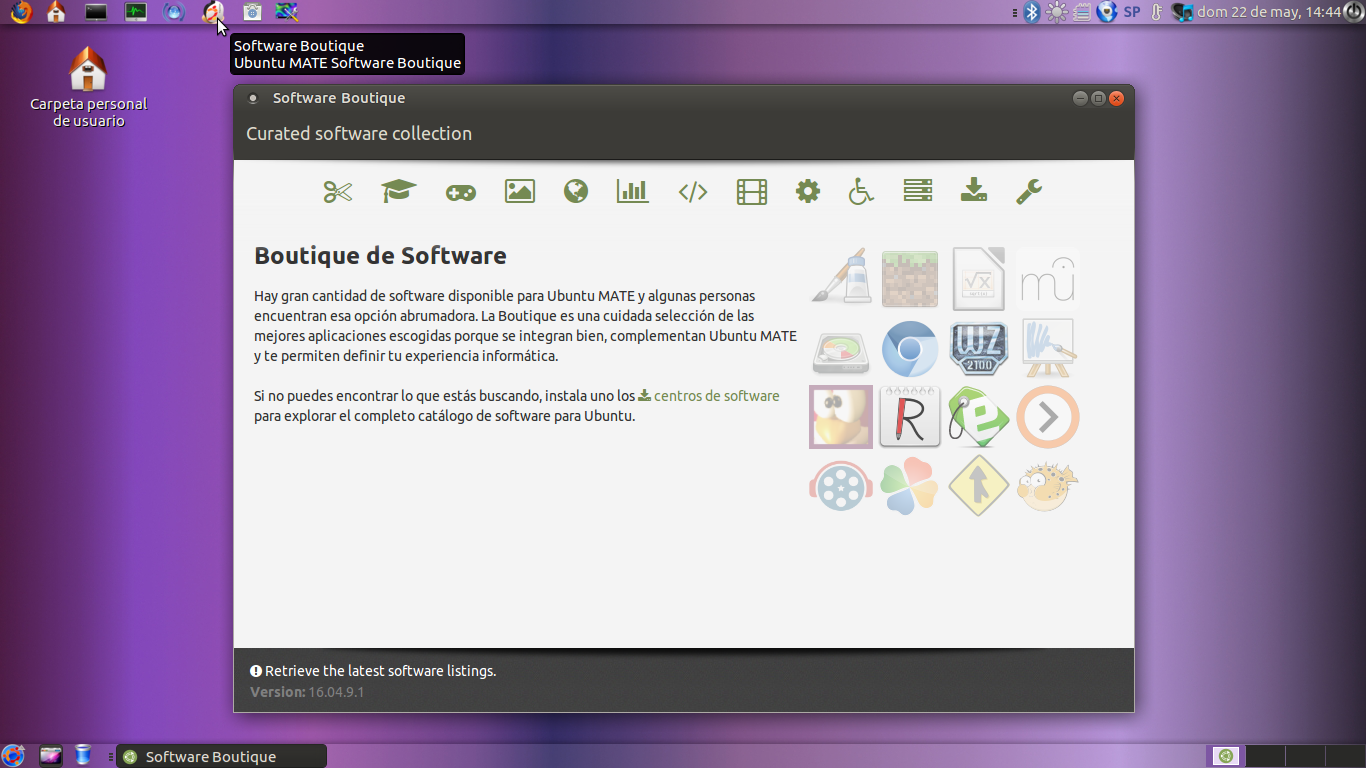
Task: Click the colorful tools launcher in top panel
Action: (287, 12)
